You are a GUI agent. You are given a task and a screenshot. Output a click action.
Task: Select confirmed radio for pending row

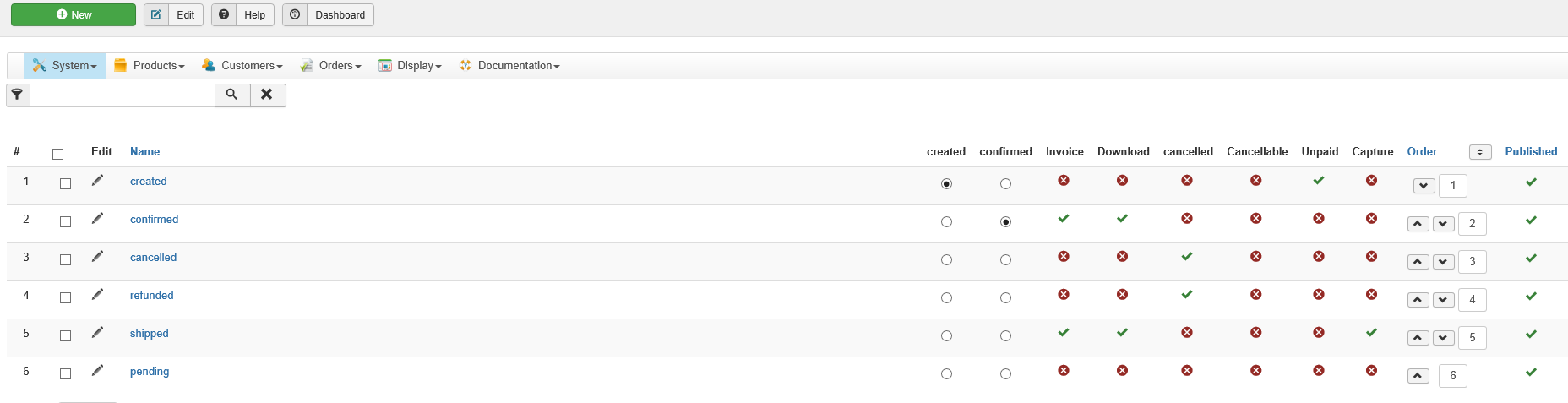(x=1005, y=373)
